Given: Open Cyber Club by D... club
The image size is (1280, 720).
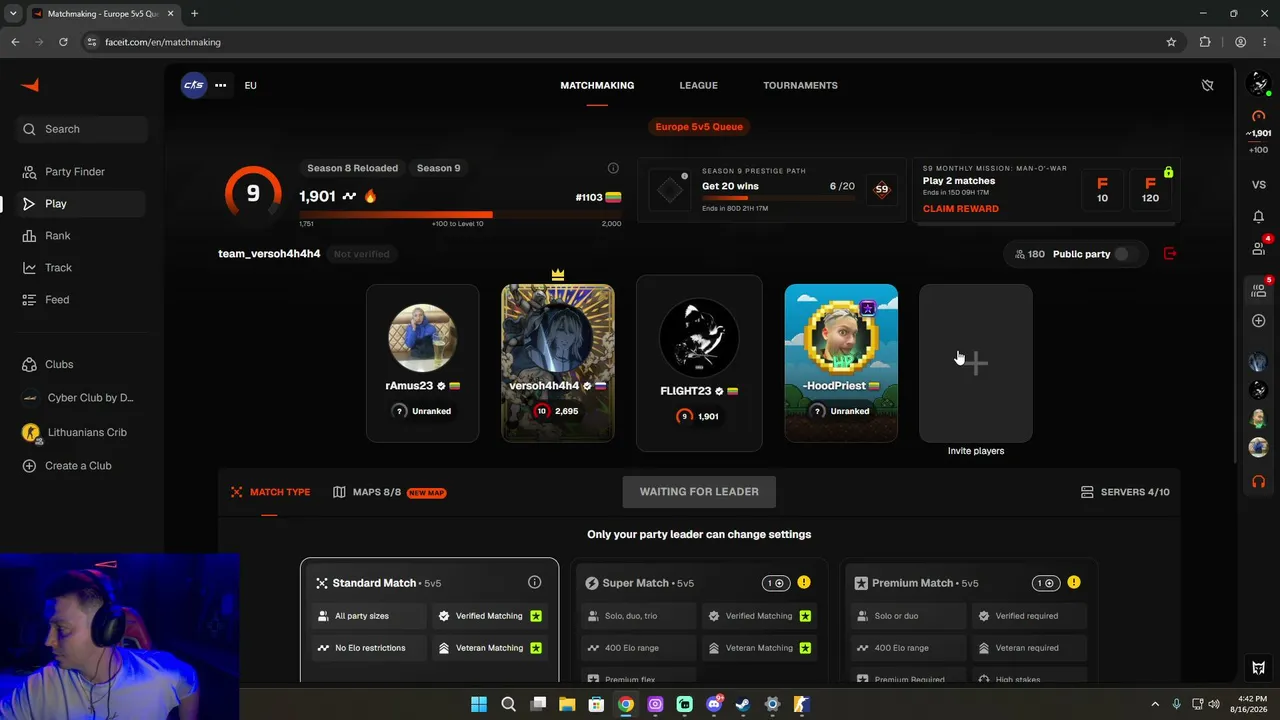Looking at the screenshot, I should coord(82,398).
